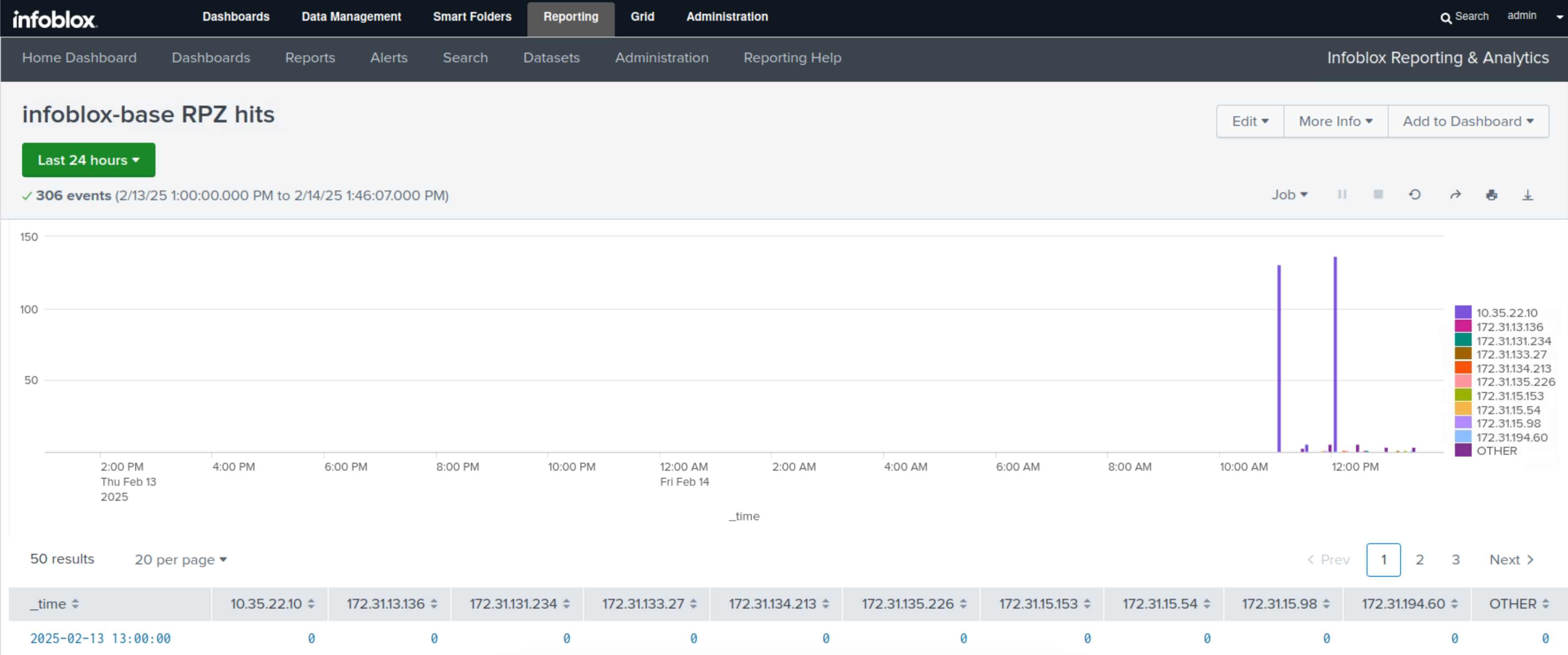Screen dimensions: 1568x655
Task: Click the stop job icon
Action: [x=1378, y=194]
